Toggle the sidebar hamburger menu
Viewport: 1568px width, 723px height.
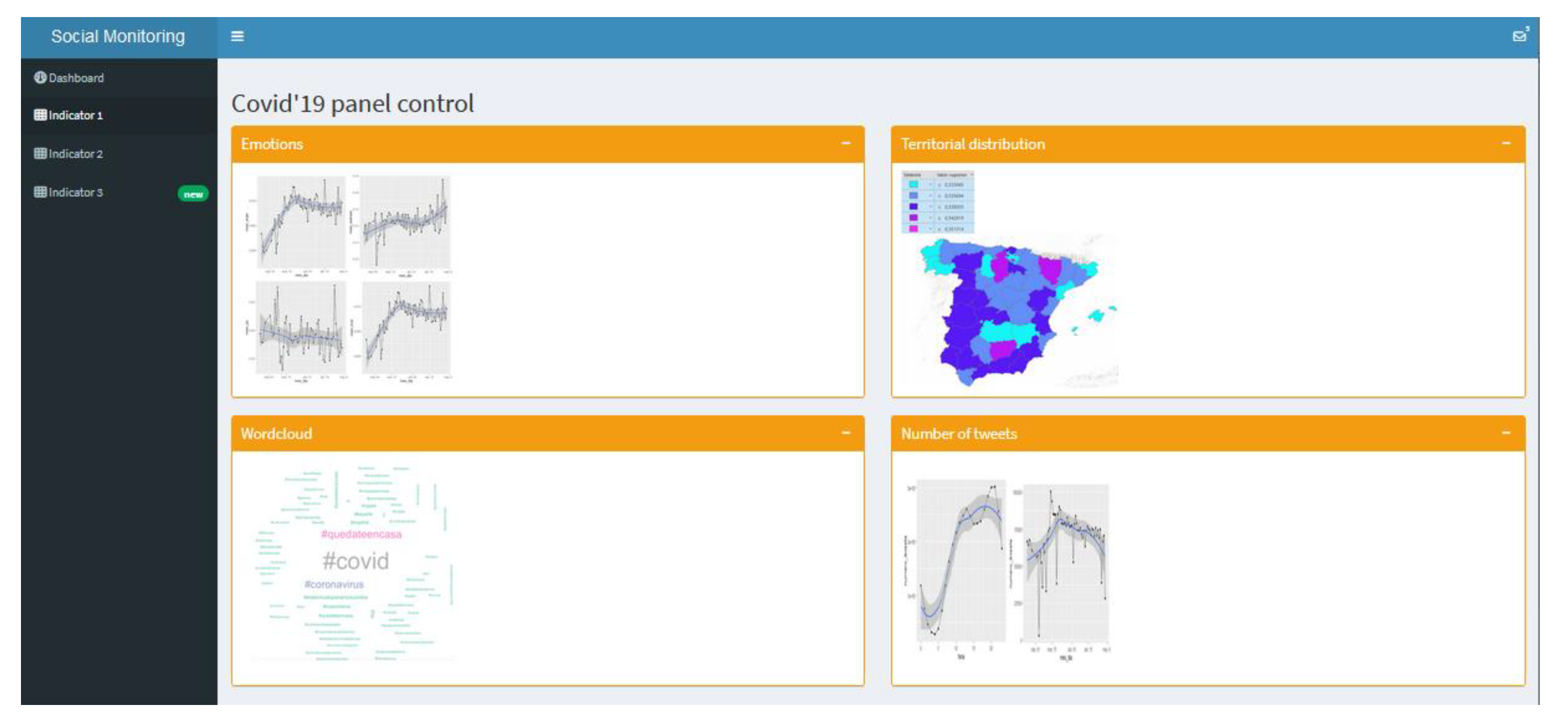[237, 37]
